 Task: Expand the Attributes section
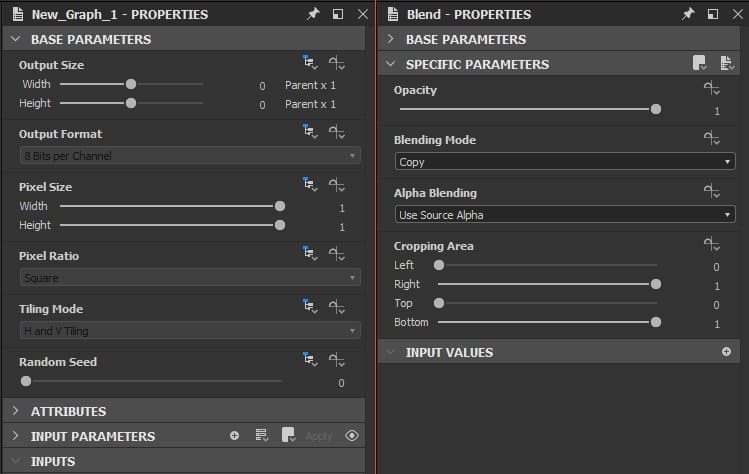[x=15, y=410]
